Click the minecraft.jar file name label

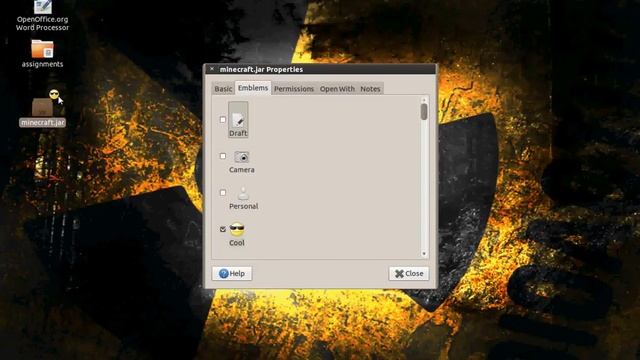pyautogui.click(x=42, y=122)
